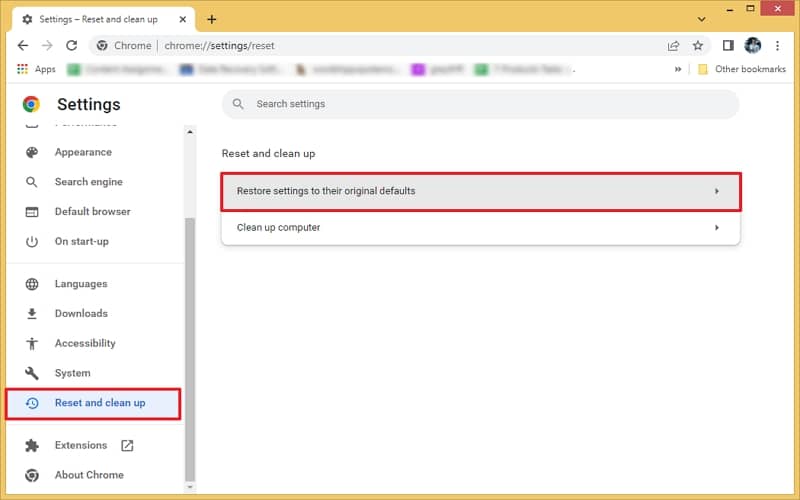Open Other bookmarks folder
The height and width of the screenshot is (500, 800).
[x=742, y=69]
